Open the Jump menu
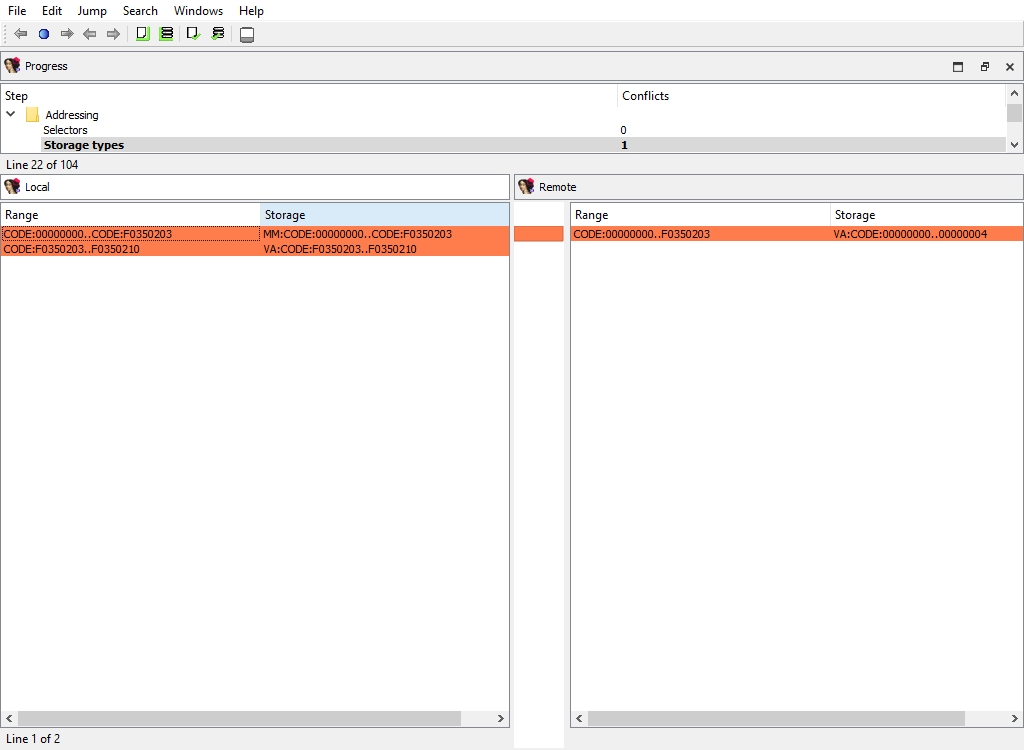 (x=92, y=11)
